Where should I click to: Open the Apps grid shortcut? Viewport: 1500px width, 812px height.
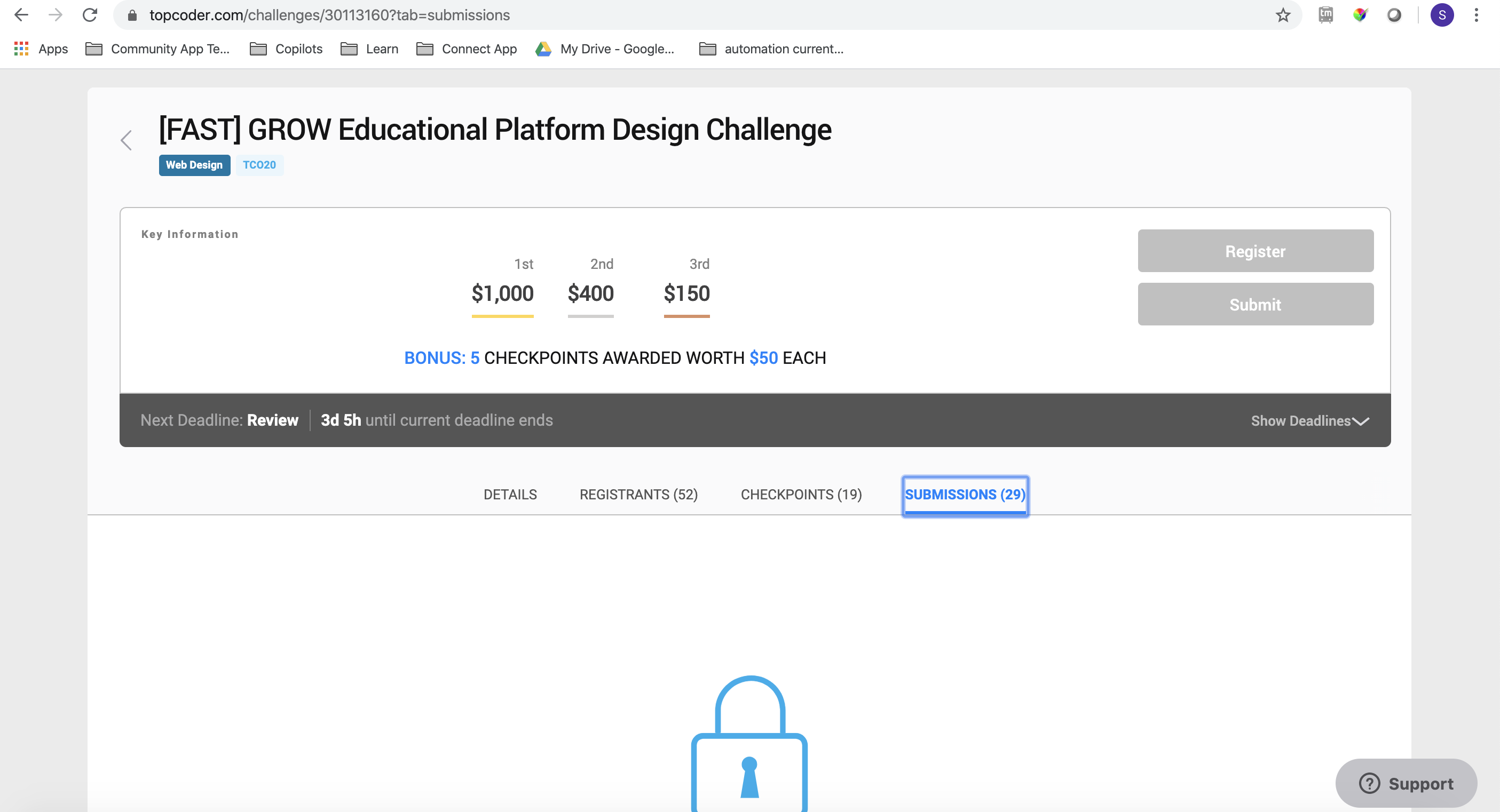click(41, 49)
